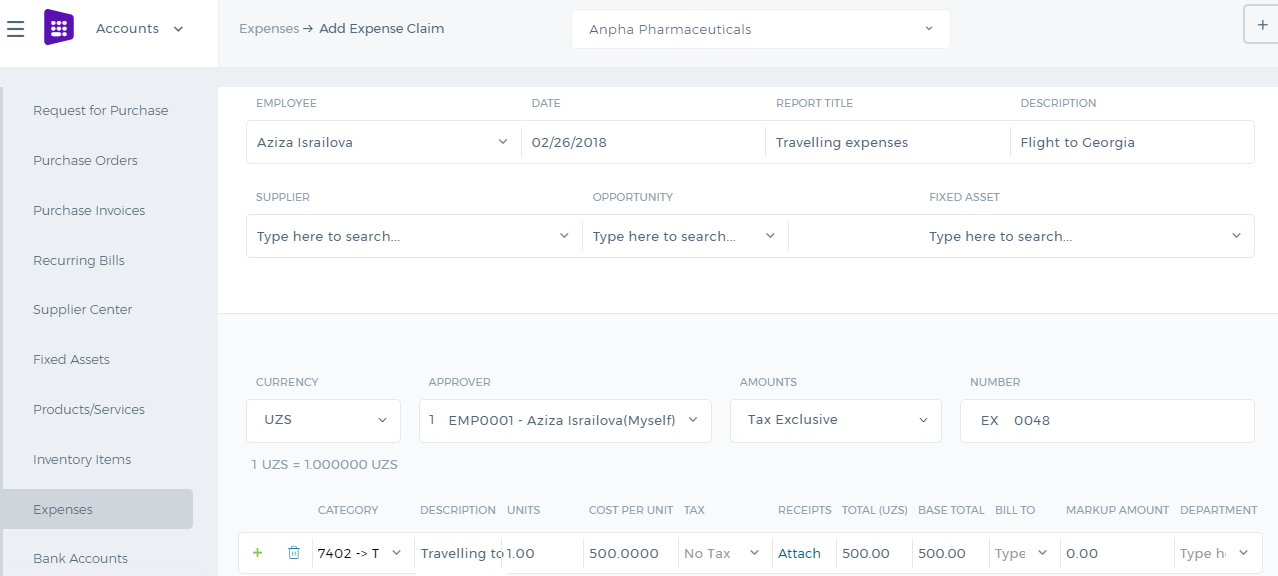Expand the Accounts module dropdown
This screenshot has width=1278, height=576.
139,29
